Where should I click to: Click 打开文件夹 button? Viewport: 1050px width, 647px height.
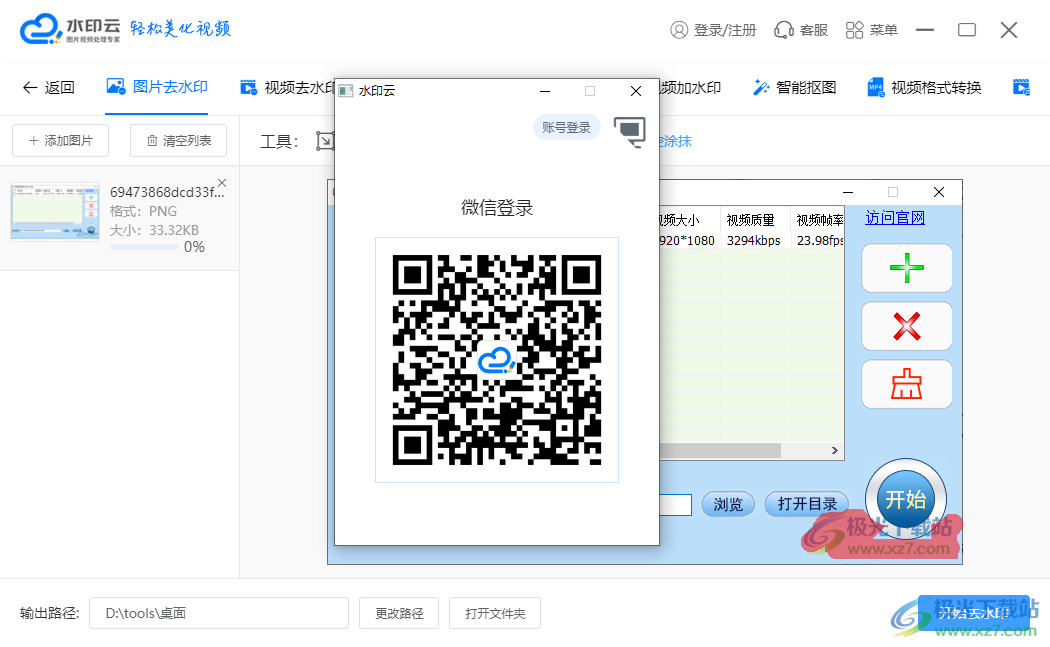496,614
